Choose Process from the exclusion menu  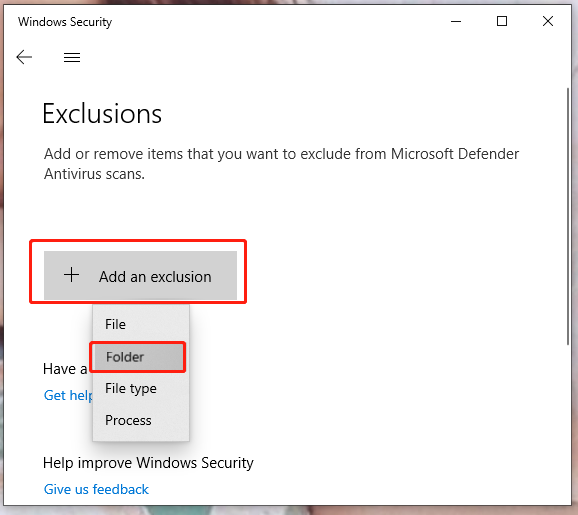pos(140,420)
